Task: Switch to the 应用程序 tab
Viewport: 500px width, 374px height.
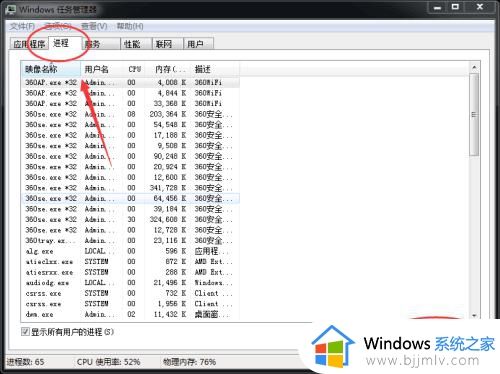Action: click(x=29, y=44)
